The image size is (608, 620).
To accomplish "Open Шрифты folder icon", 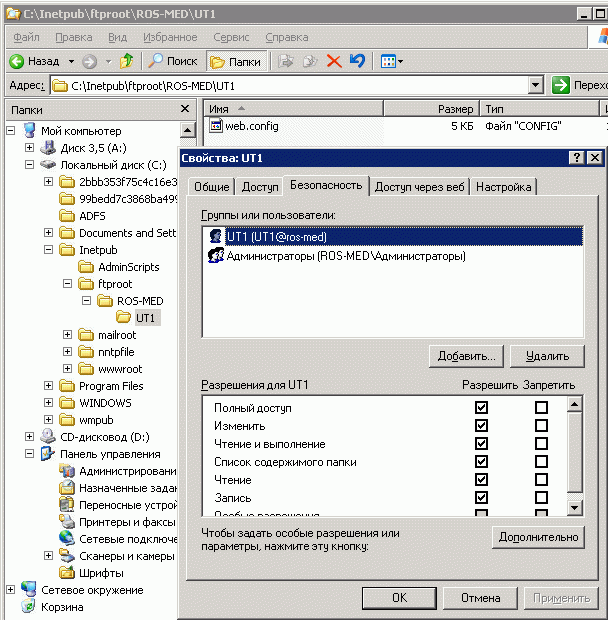I will click(67, 573).
